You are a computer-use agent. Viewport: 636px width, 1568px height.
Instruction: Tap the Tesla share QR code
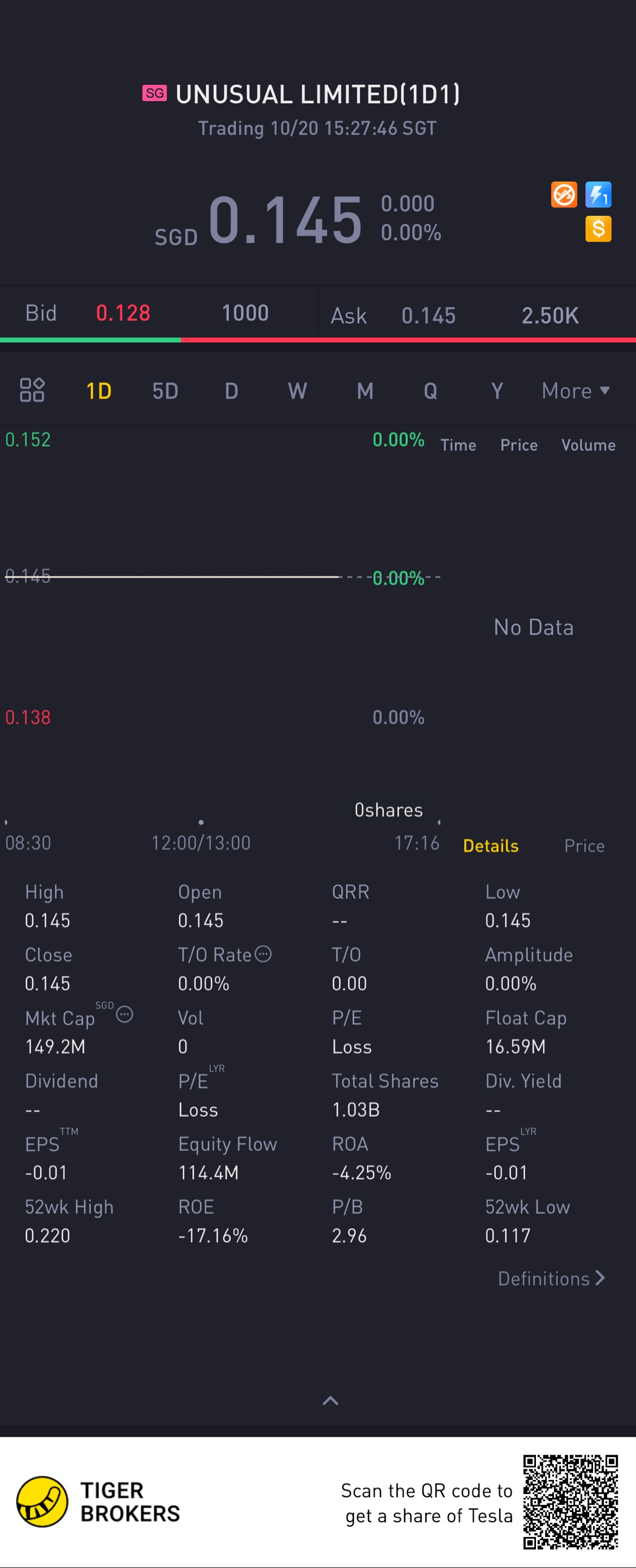coord(570,1502)
